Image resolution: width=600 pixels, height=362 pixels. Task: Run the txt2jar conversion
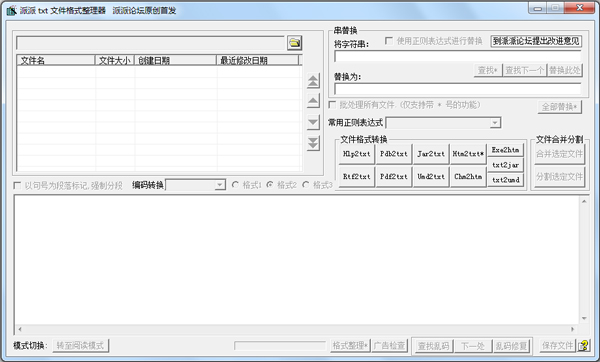505,165
